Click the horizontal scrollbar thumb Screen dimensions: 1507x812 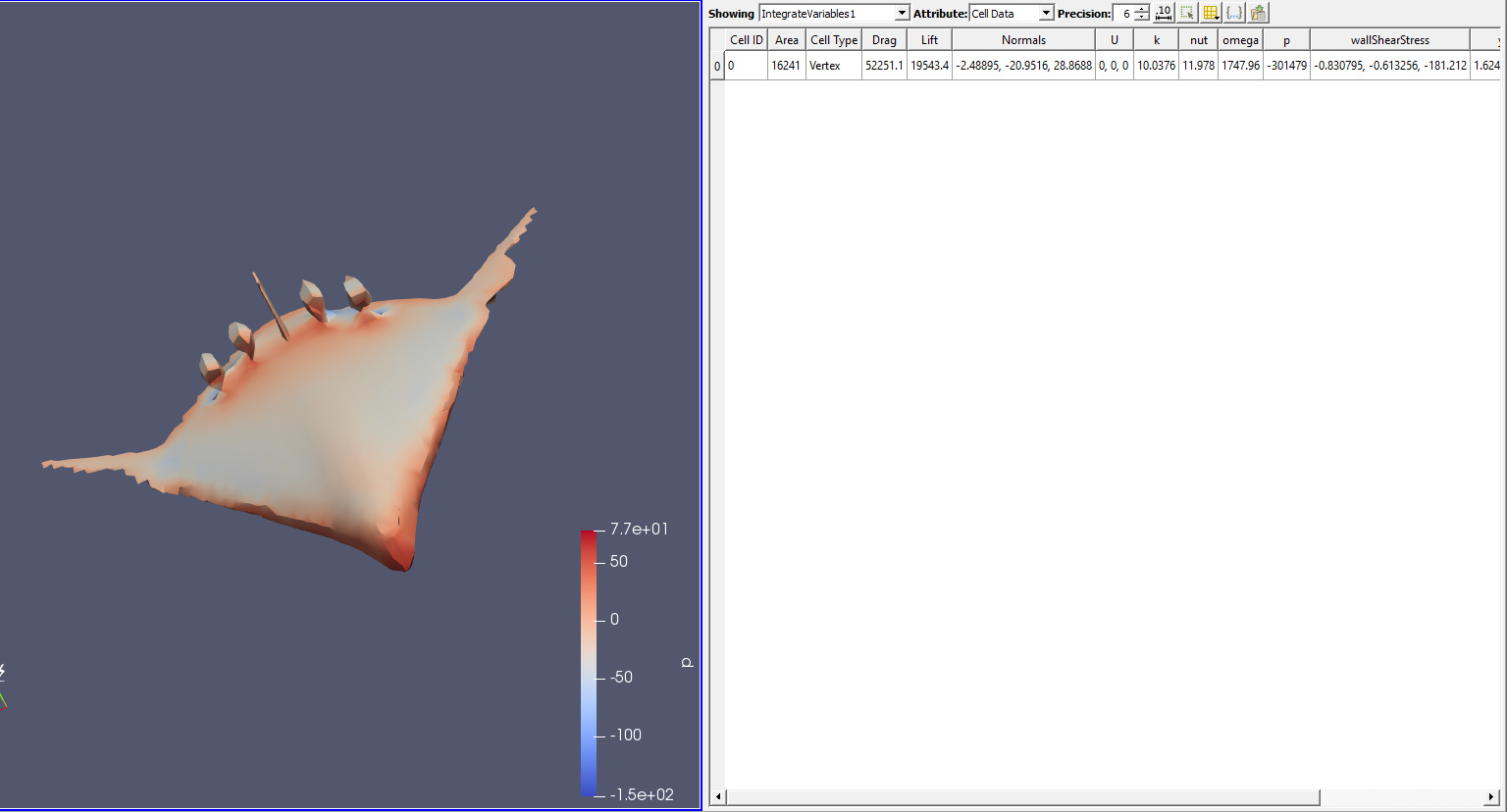point(1023,797)
